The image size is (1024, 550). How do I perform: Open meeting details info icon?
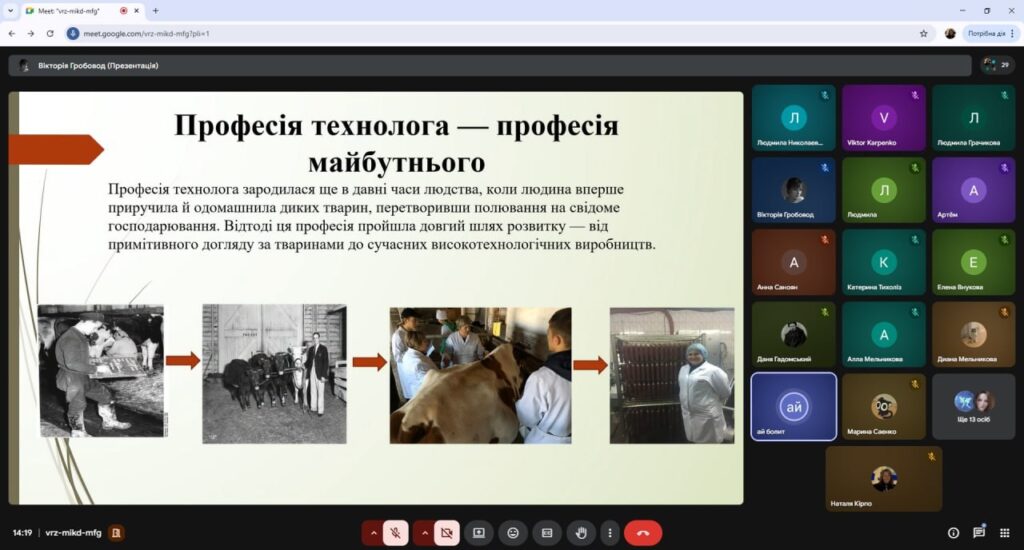tap(953, 533)
